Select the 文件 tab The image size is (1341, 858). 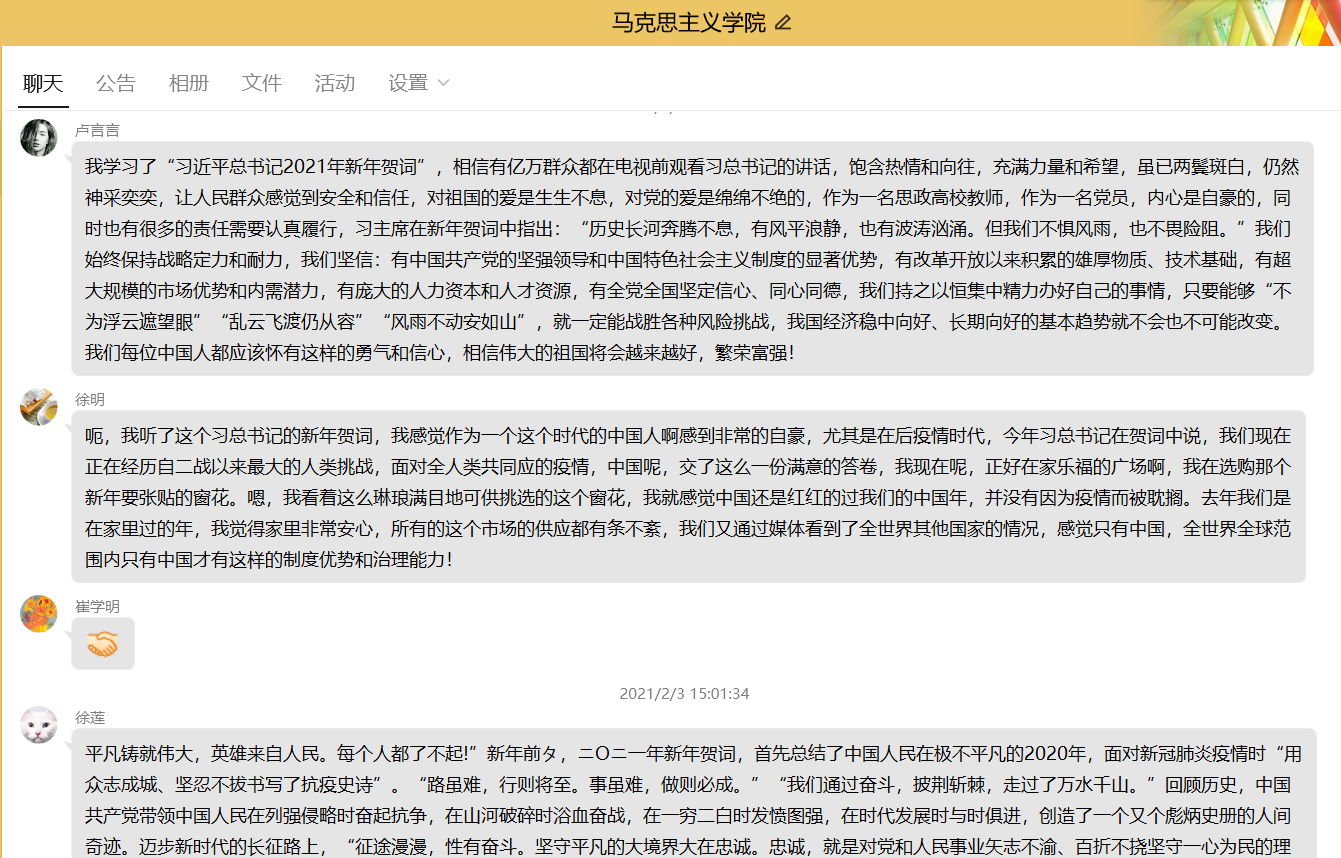[x=262, y=83]
